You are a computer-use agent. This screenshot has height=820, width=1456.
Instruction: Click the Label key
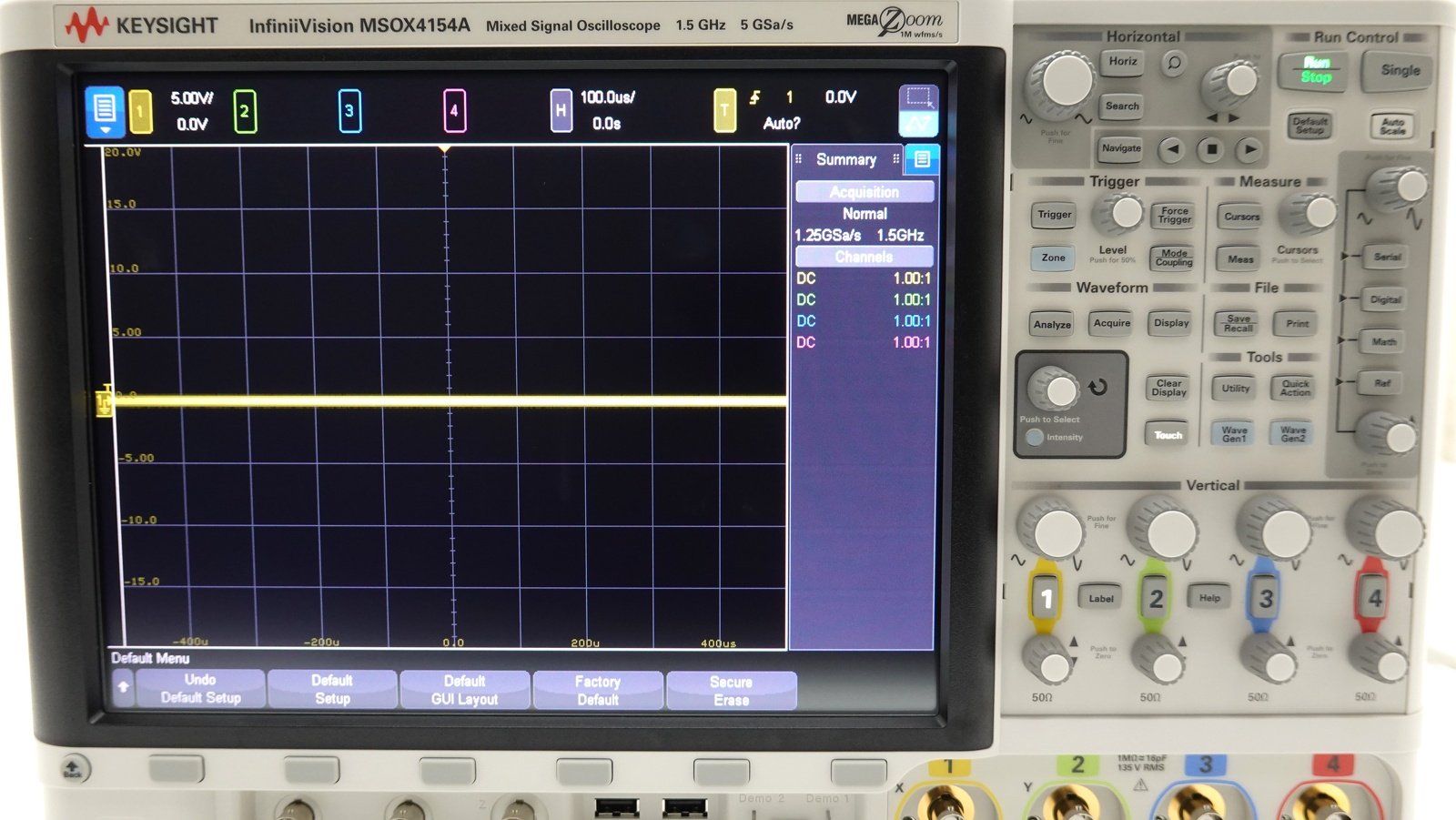tap(1101, 599)
